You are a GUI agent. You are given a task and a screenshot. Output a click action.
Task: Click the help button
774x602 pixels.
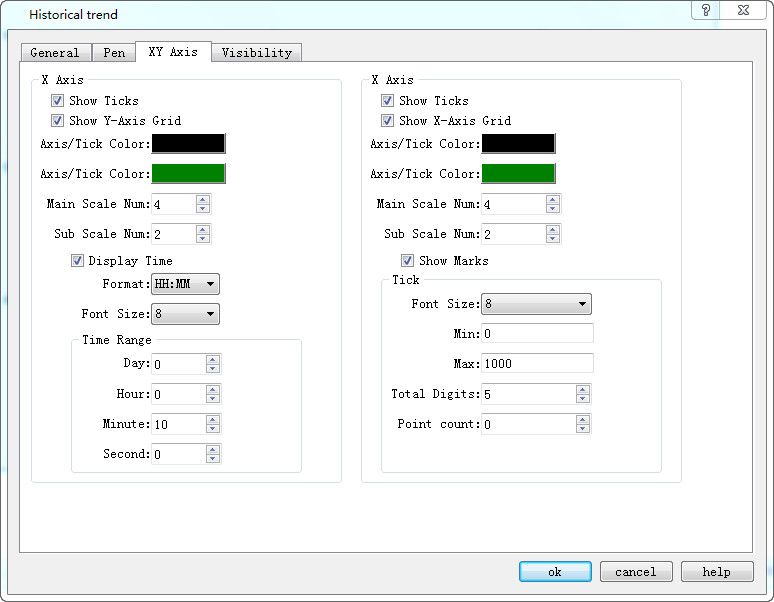pyautogui.click(x=717, y=571)
